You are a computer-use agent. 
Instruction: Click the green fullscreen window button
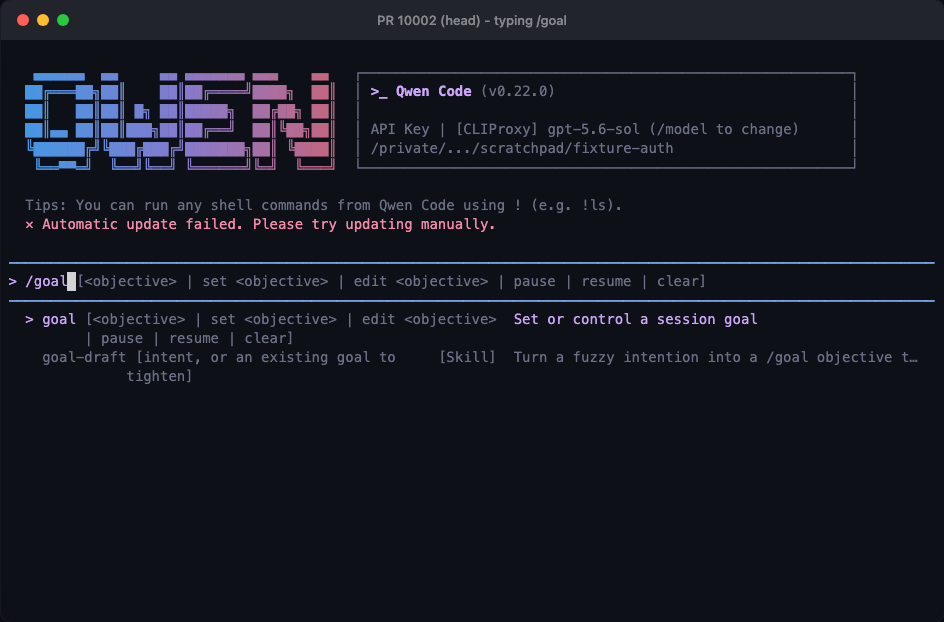(x=63, y=20)
